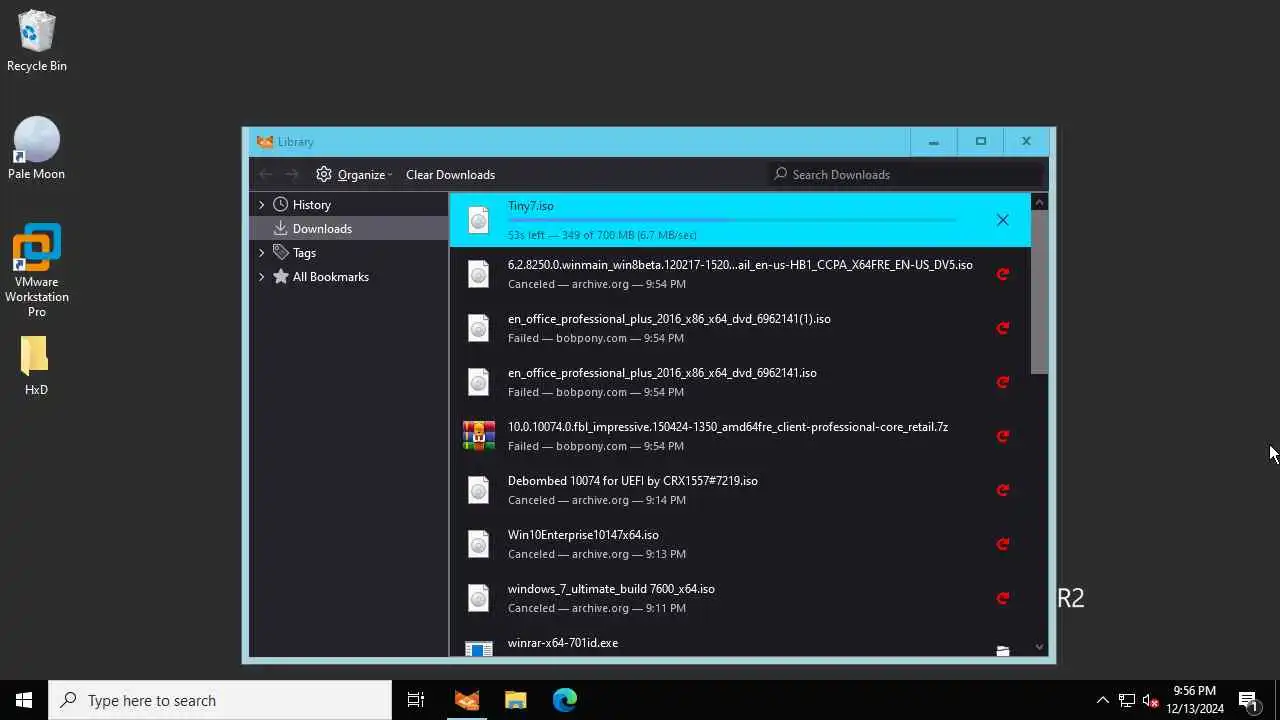Retry the Debombed 10074 for UEFI download
The width and height of the screenshot is (1280, 720).
(x=1002, y=490)
